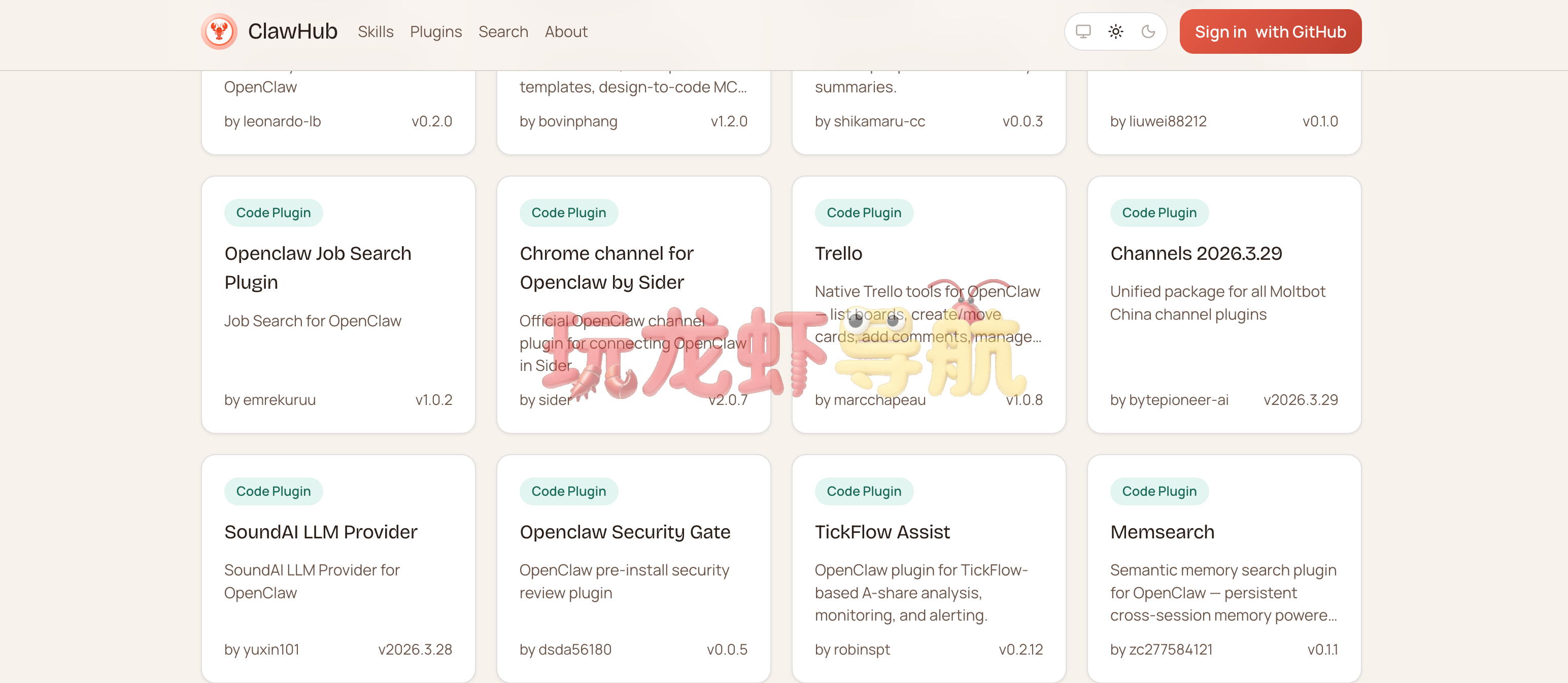Select dark theme moon icon
This screenshot has height=683, width=1568.
(1148, 31)
